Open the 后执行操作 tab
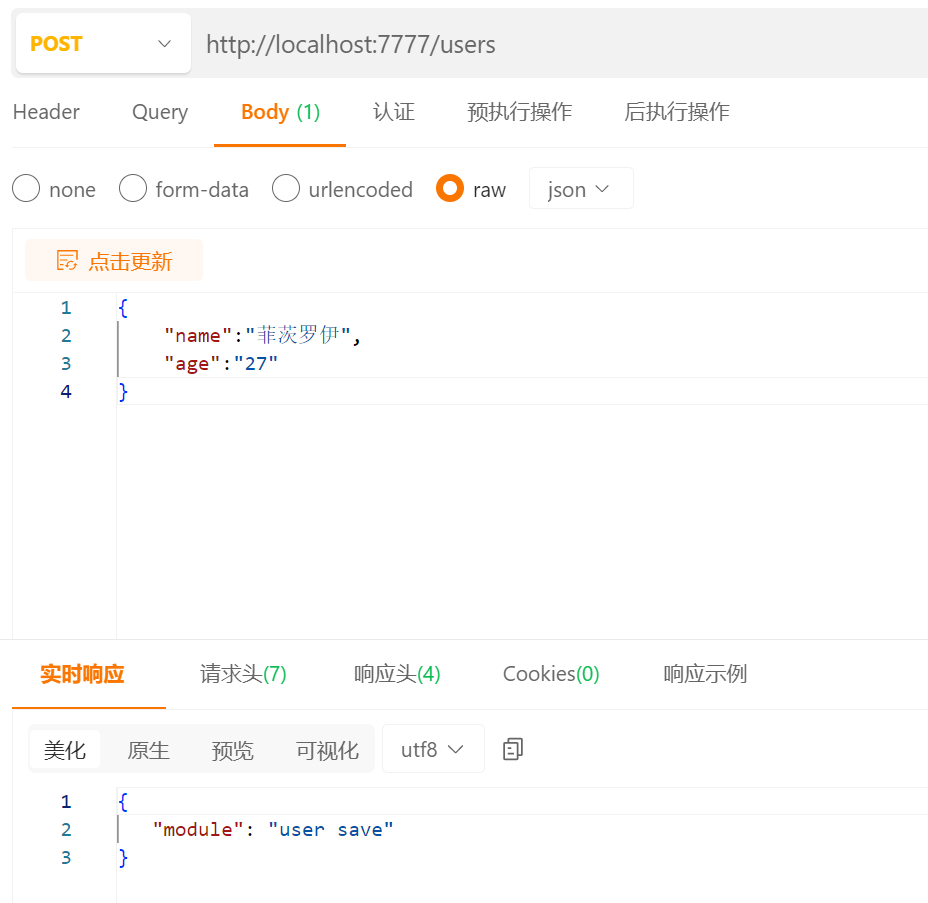This screenshot has height=903, width=928. click(x=676, y=112)
